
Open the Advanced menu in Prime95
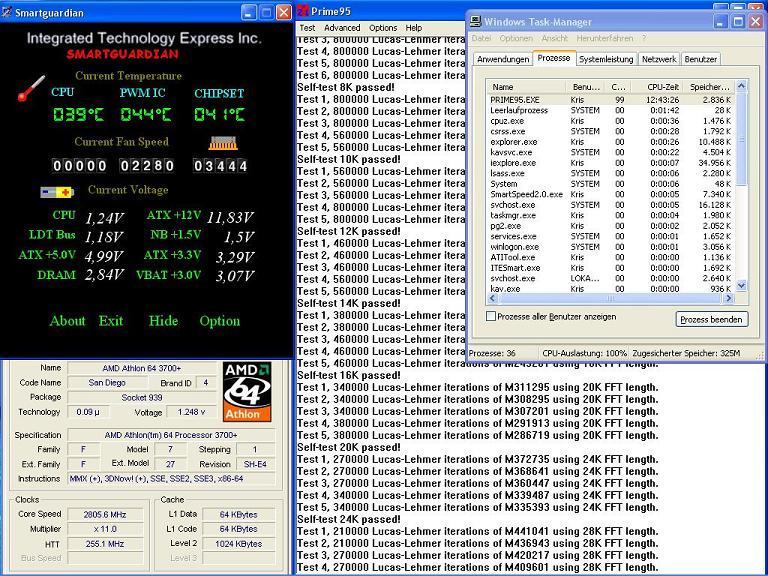point(342,28)
